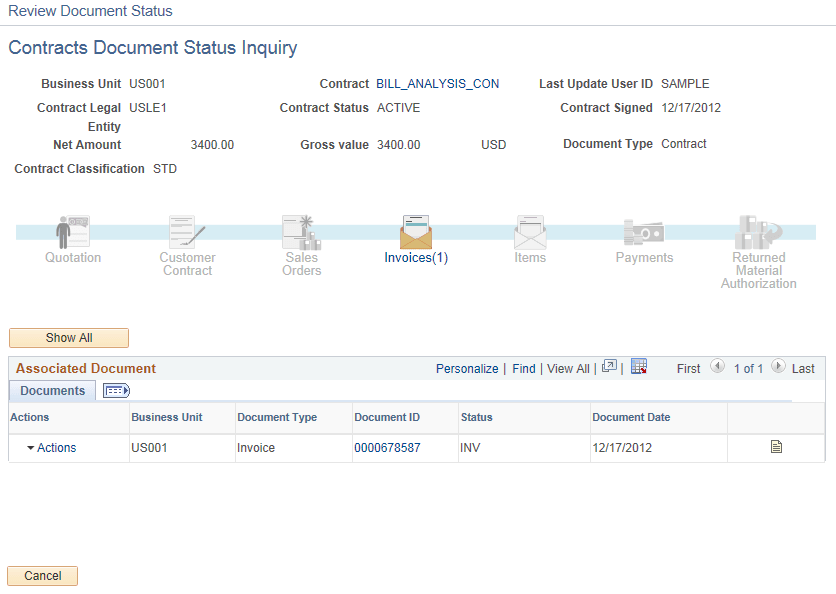Image resolution: width=836 pixels, height=594 pixels.
Task: Select the Quotation stage icon
Action: pos(71,232)
